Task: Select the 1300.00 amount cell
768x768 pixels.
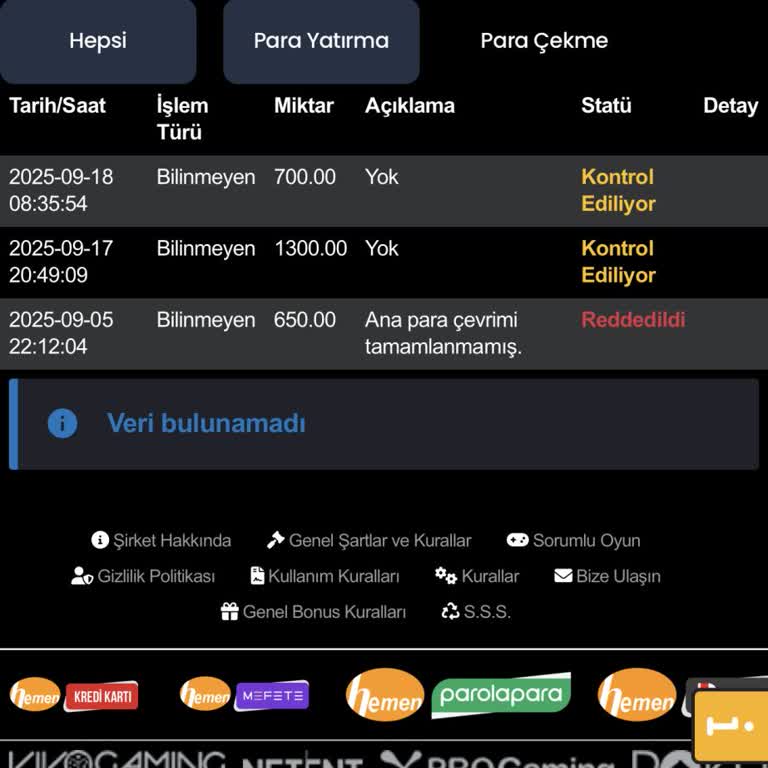Action: coord(311,248)
